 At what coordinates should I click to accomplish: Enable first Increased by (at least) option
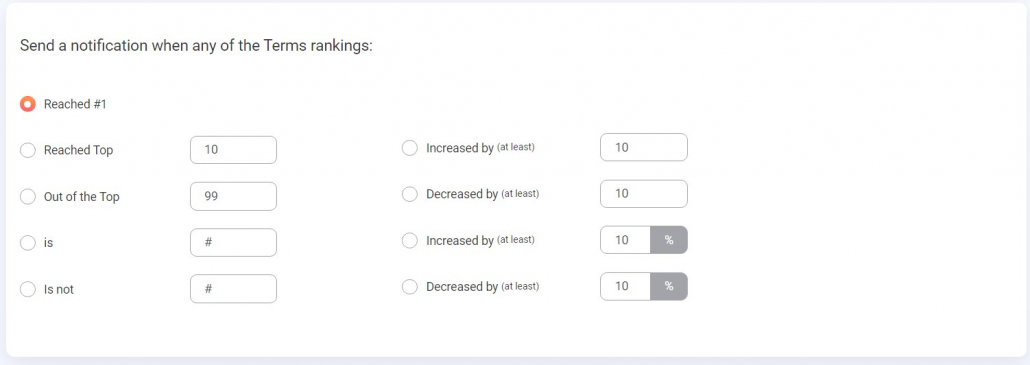click(409, 148)
